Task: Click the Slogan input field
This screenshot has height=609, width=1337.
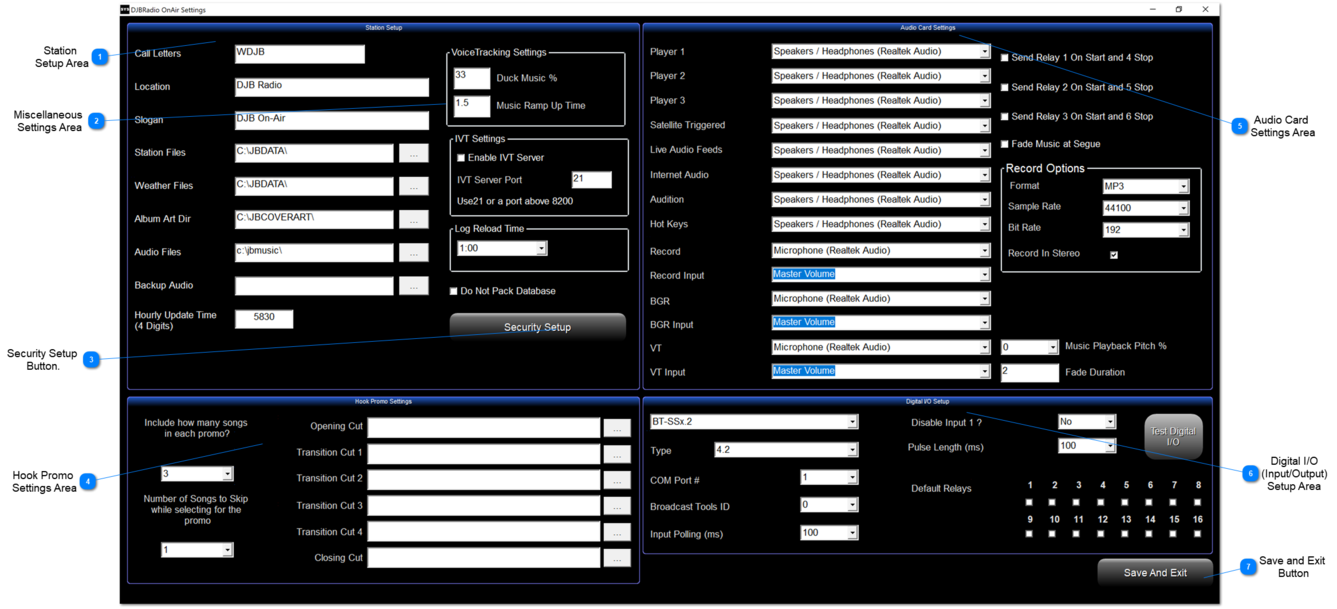Action: (332, 120)
